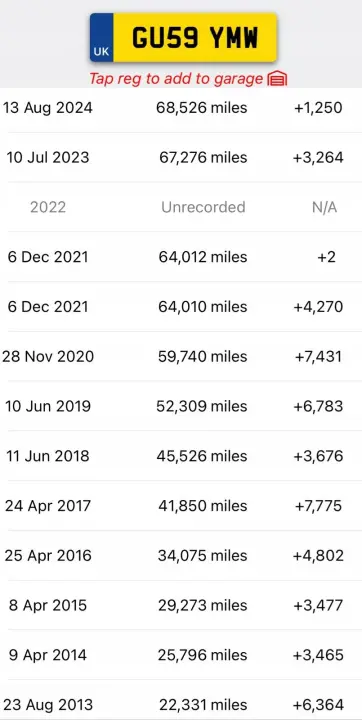Image resolution: width=362 pixels, height=720 pixels.
Task: Tap the blue UK badge on plate
Action: pyautogui.click(x=102, y=38)
